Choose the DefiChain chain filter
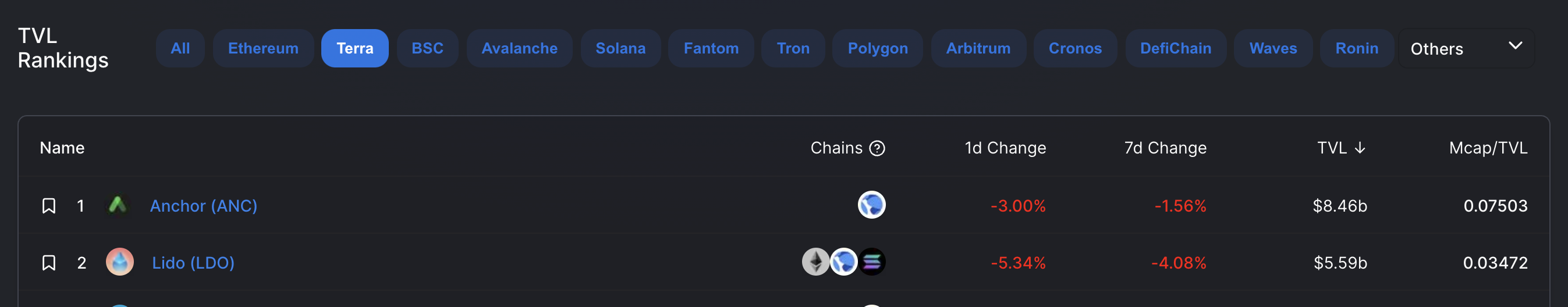 [x=1175, y=49]
